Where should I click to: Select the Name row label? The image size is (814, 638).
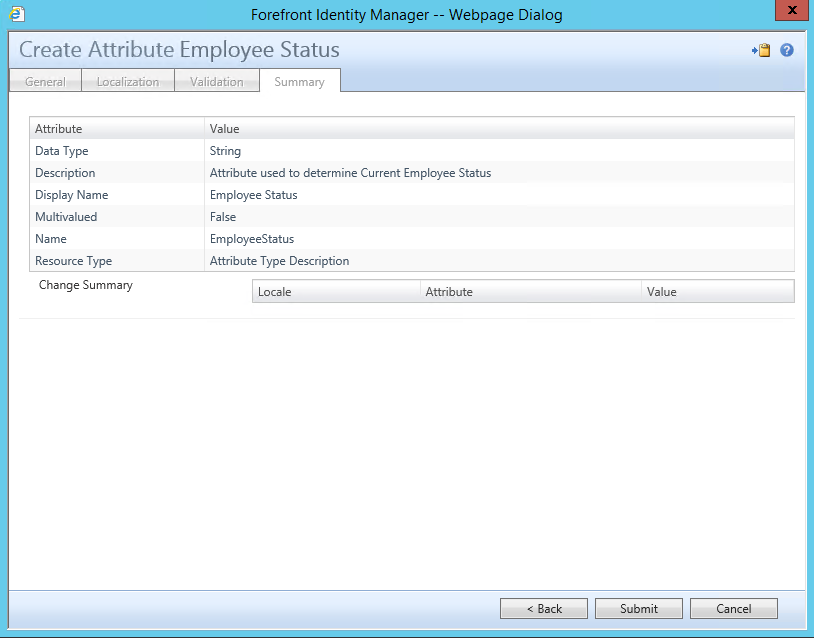(x=51, y=239)
